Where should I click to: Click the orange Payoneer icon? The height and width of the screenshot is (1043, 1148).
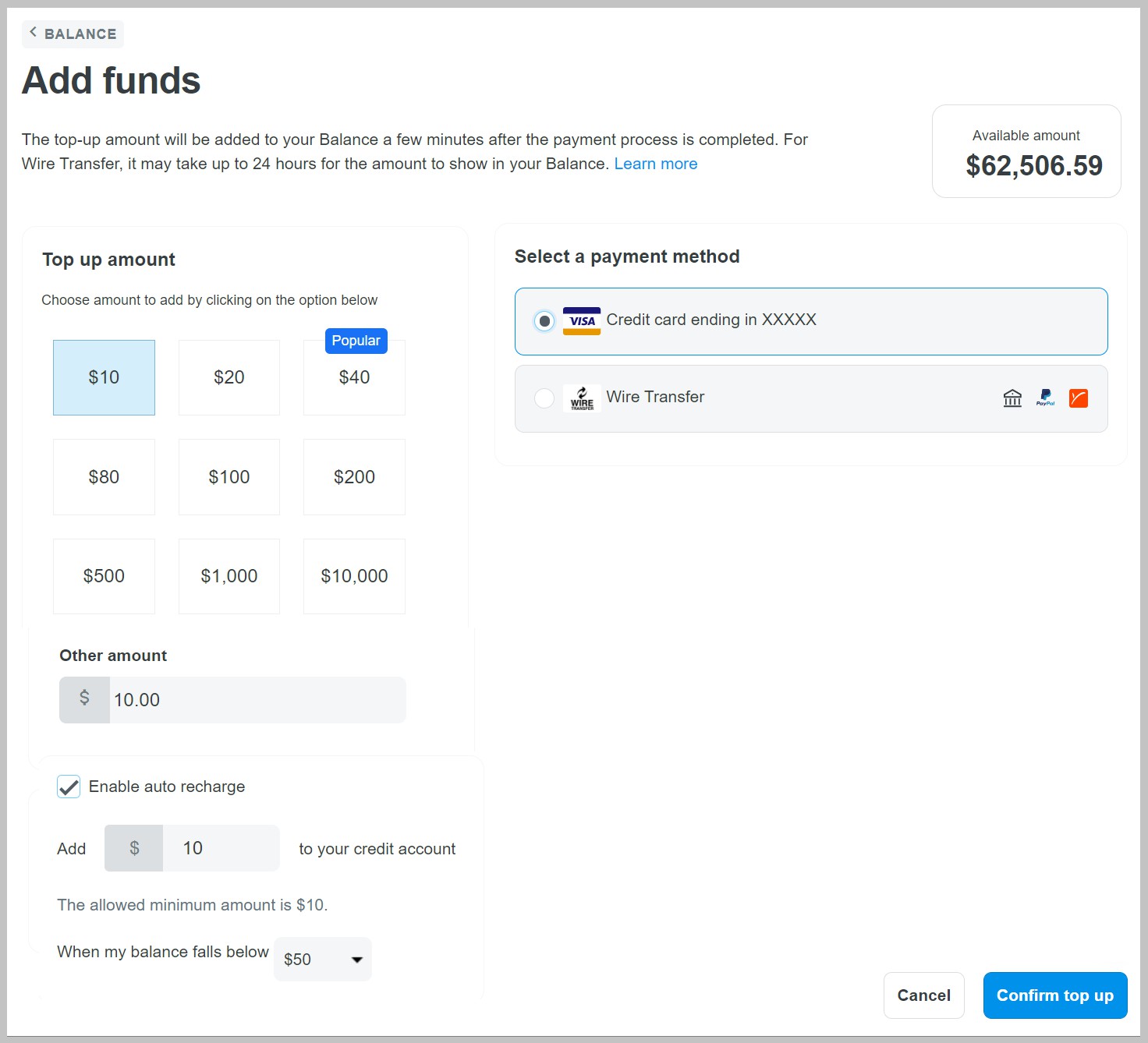(x=1079, y=398)
